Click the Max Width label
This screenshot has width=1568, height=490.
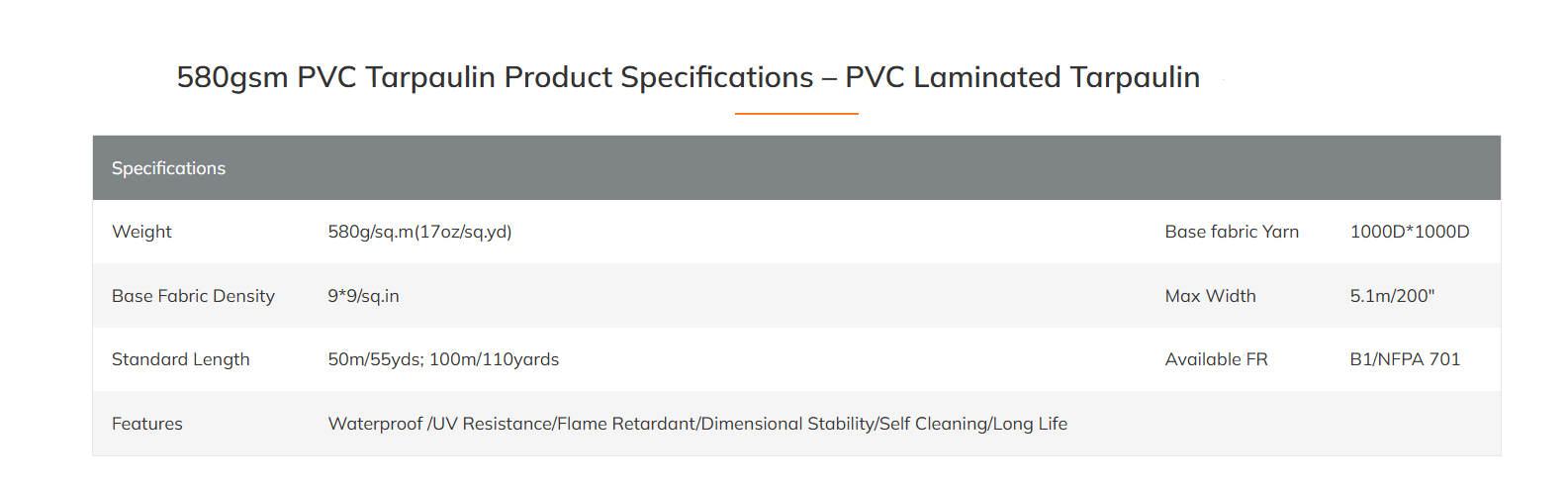[1210, 296]
